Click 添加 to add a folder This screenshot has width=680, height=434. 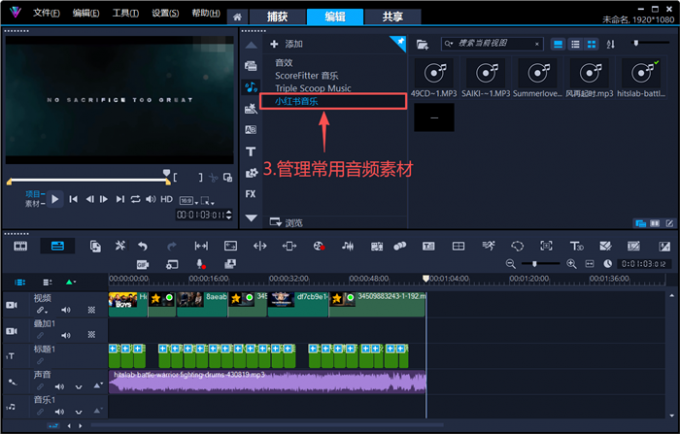click(x=286, y=44)
